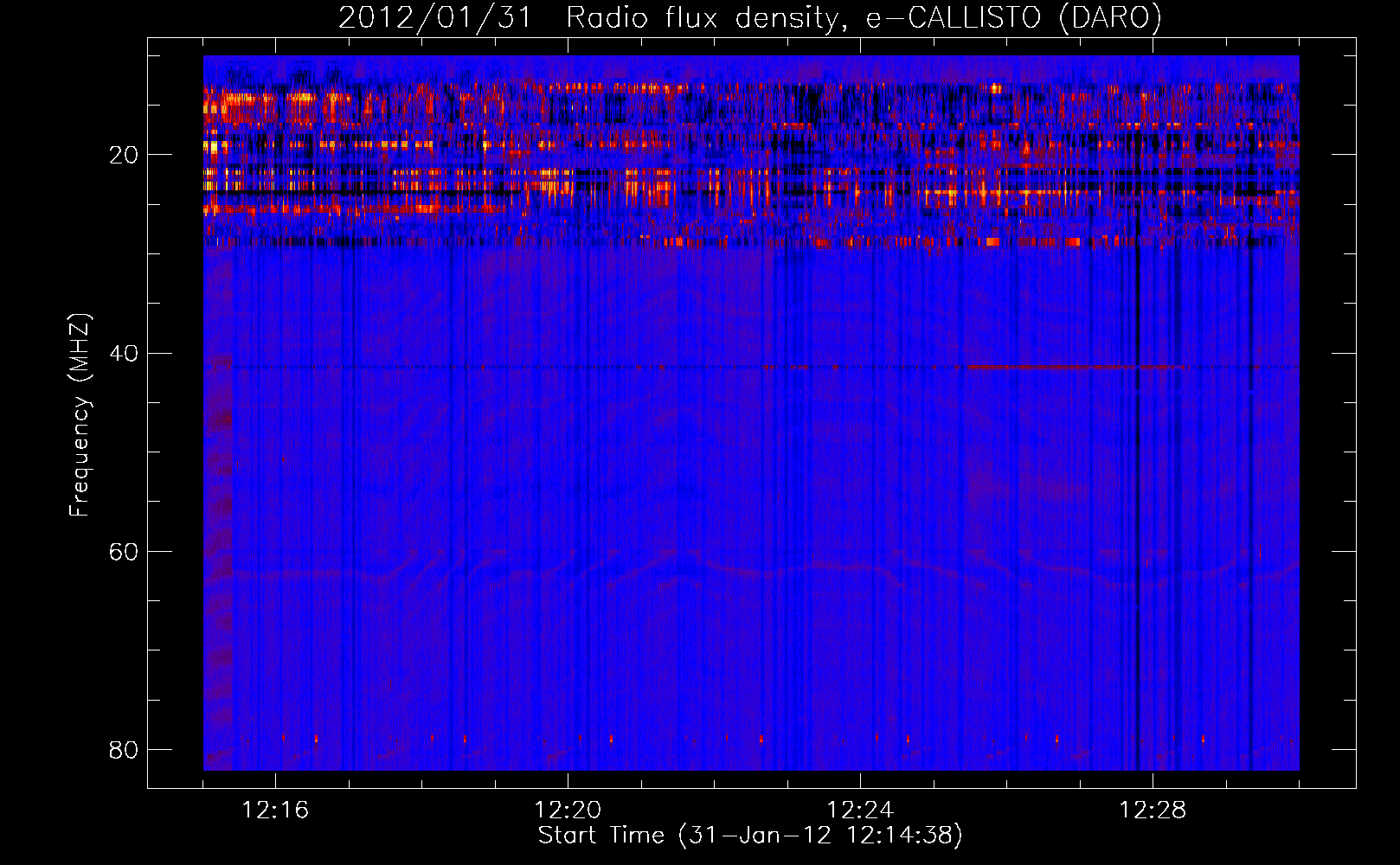Click the 12:20 time tick label

pyautogui.click(x=568, y=811)
